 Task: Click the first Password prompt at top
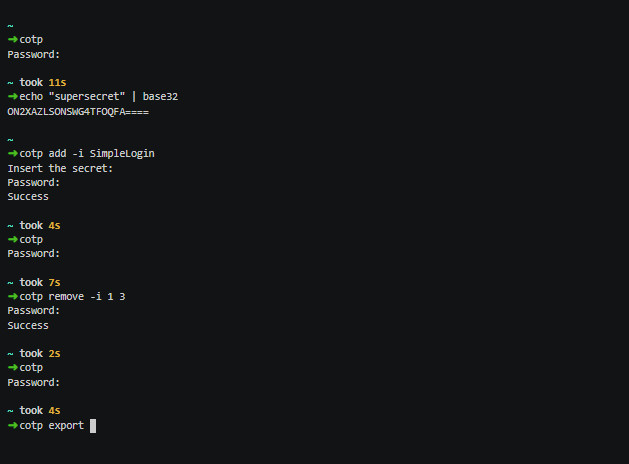click(34, 54)
